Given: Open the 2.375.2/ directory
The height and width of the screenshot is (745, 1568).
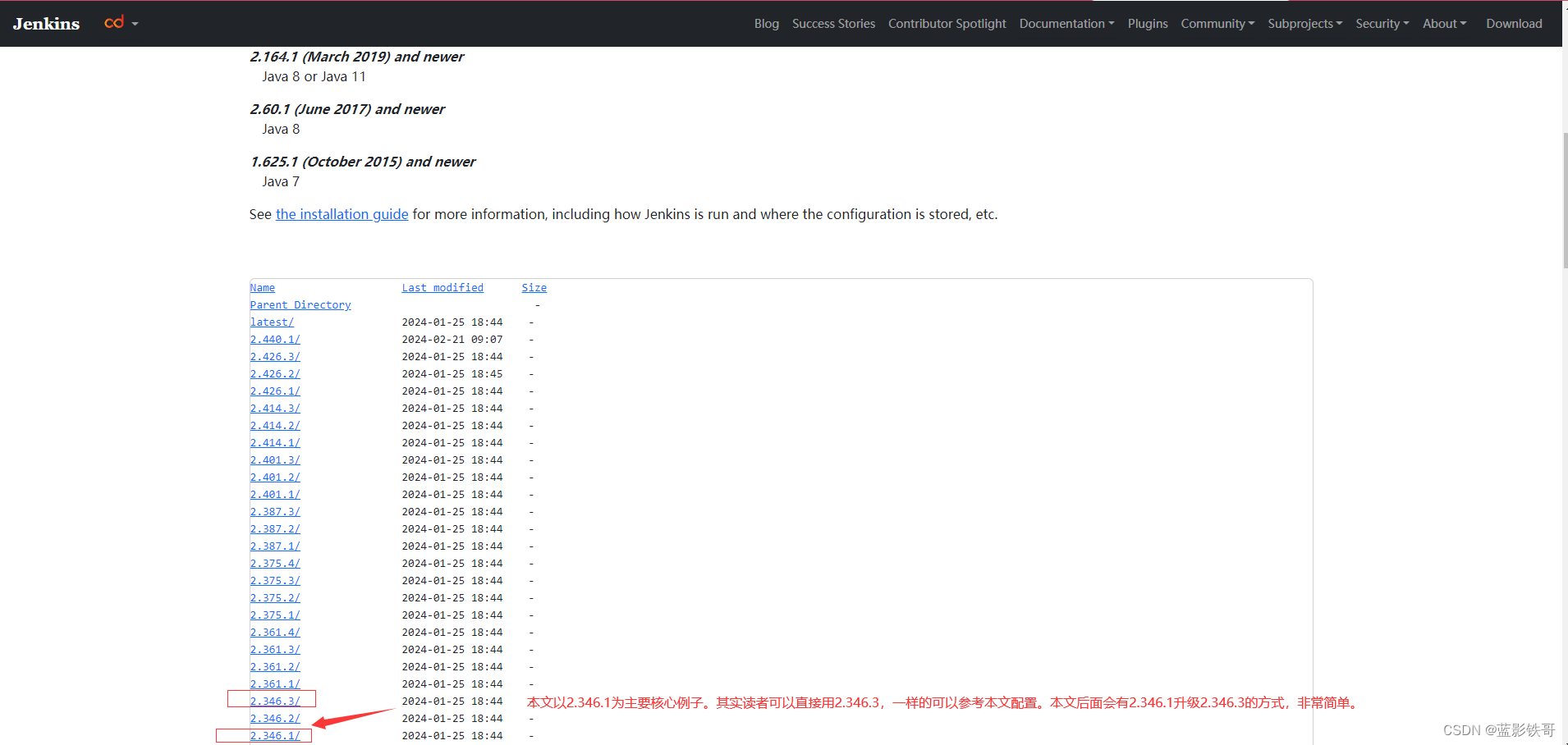Looking at the screenshot, I should pos(275,598).
